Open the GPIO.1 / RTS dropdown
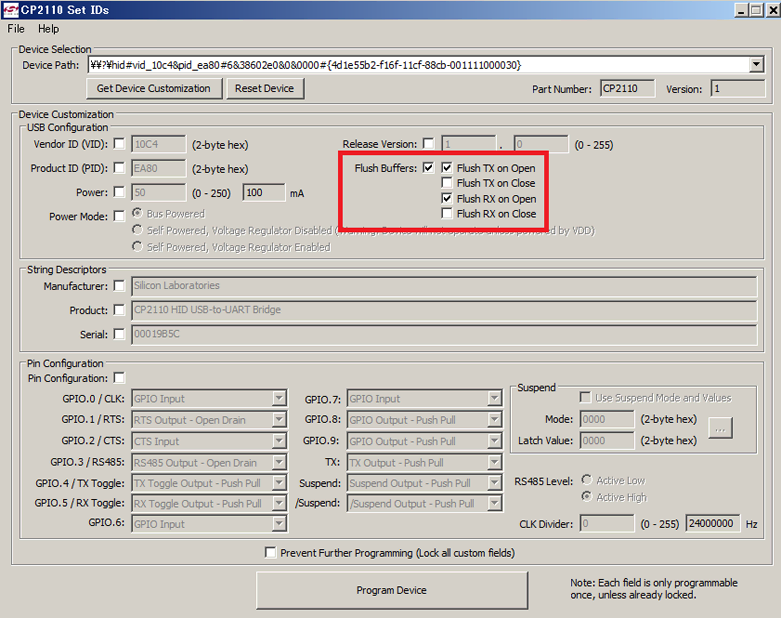Screen dimensions: 781x618 click(x=278, y=420)
